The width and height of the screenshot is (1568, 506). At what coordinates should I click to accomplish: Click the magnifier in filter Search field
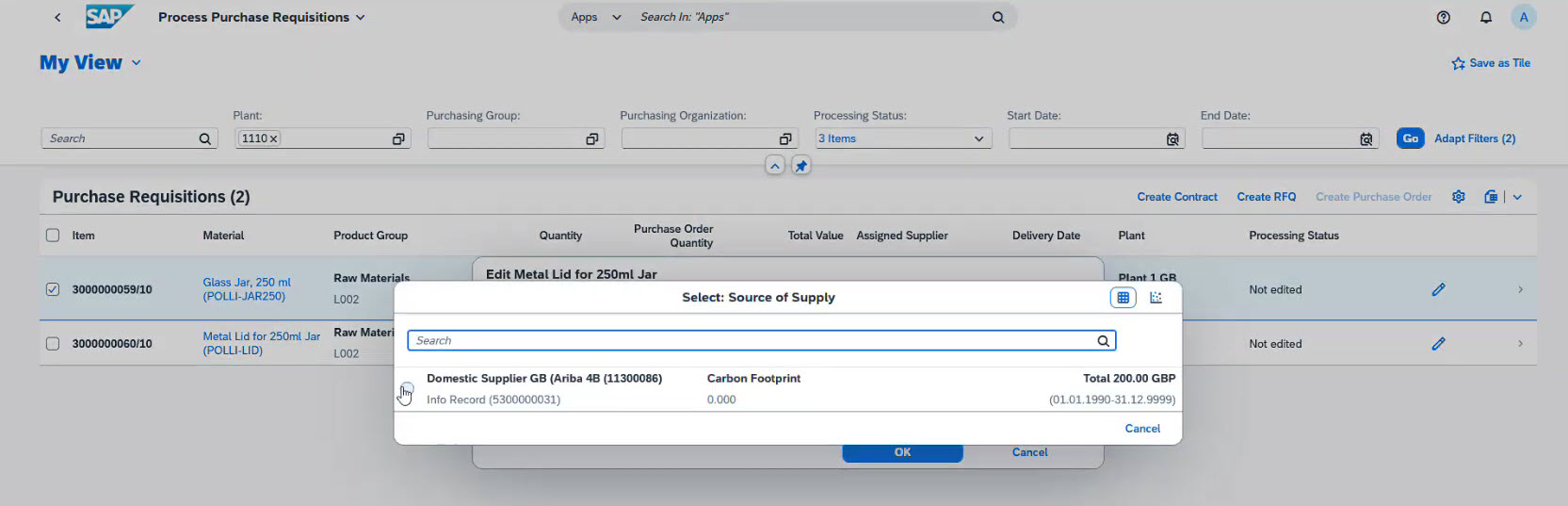coord(204,139)
